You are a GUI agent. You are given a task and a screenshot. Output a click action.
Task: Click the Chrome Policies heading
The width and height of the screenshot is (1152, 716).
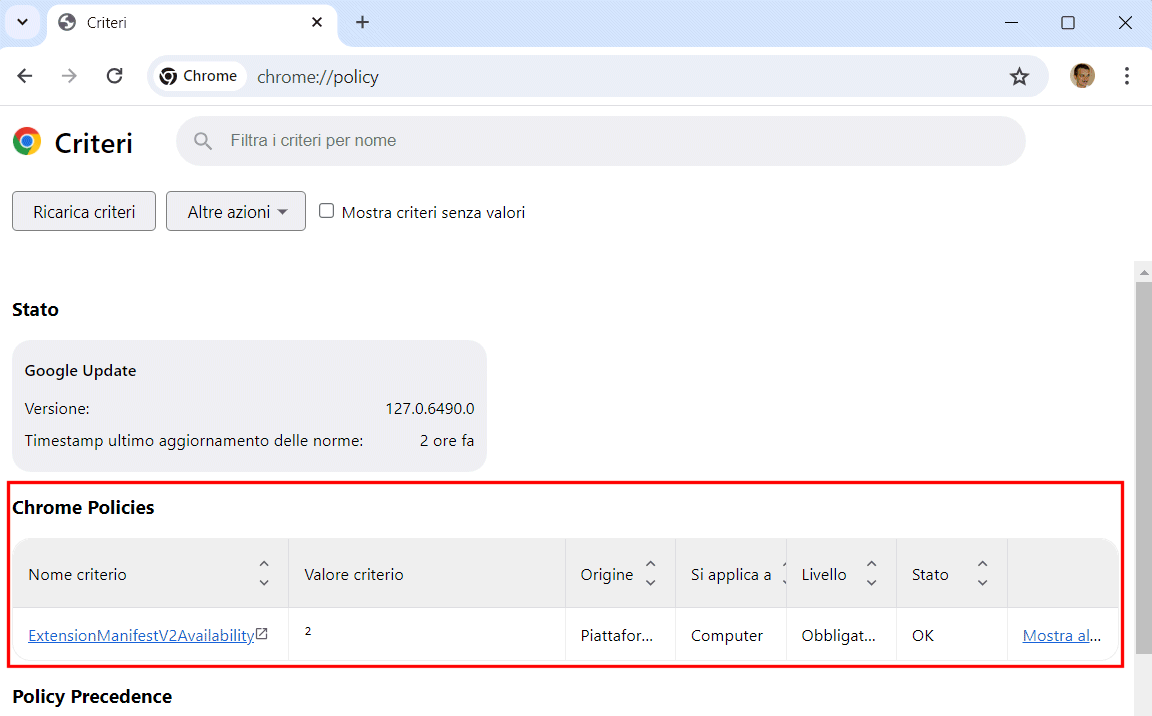pyautogui.click(x=83, y=507)
